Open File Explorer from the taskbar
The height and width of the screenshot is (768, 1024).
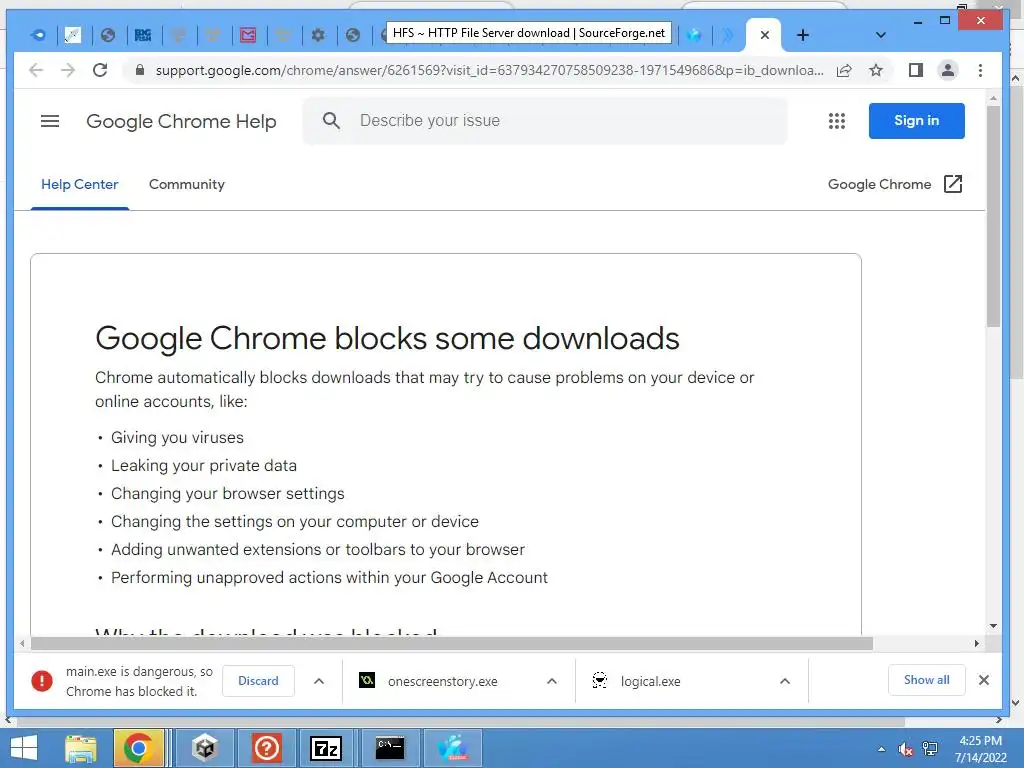point(81,748)
